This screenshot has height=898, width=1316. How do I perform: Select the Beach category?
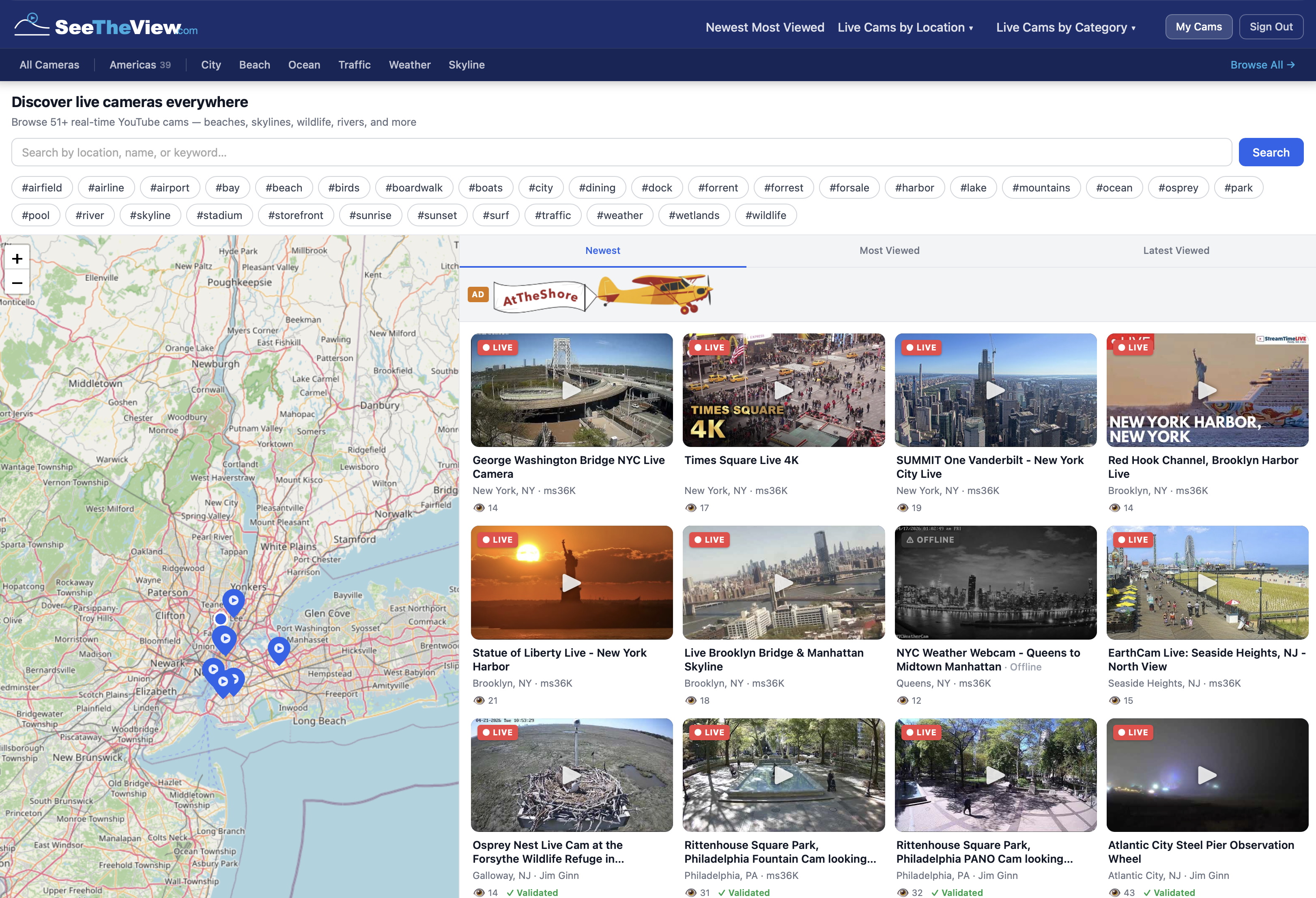click(254, 64)
